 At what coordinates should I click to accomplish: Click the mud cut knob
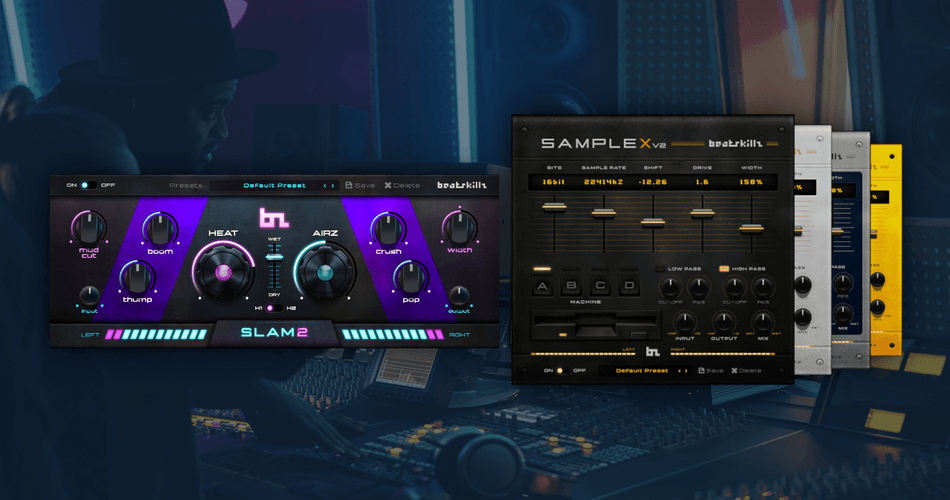click(x=89, y=227)
